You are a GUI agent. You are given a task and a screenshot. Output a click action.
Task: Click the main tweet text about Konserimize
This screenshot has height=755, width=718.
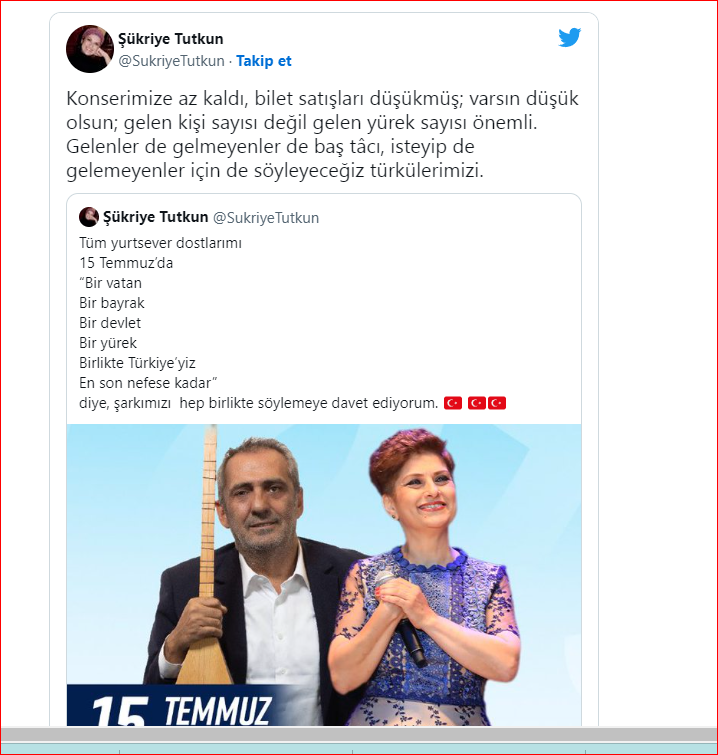(x=322, y=134)
